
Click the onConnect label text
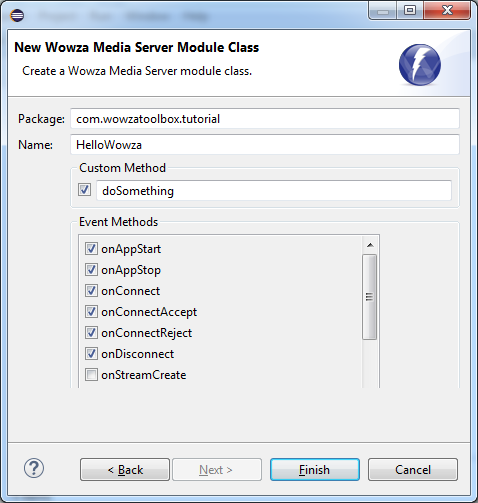tap(131, 291)
